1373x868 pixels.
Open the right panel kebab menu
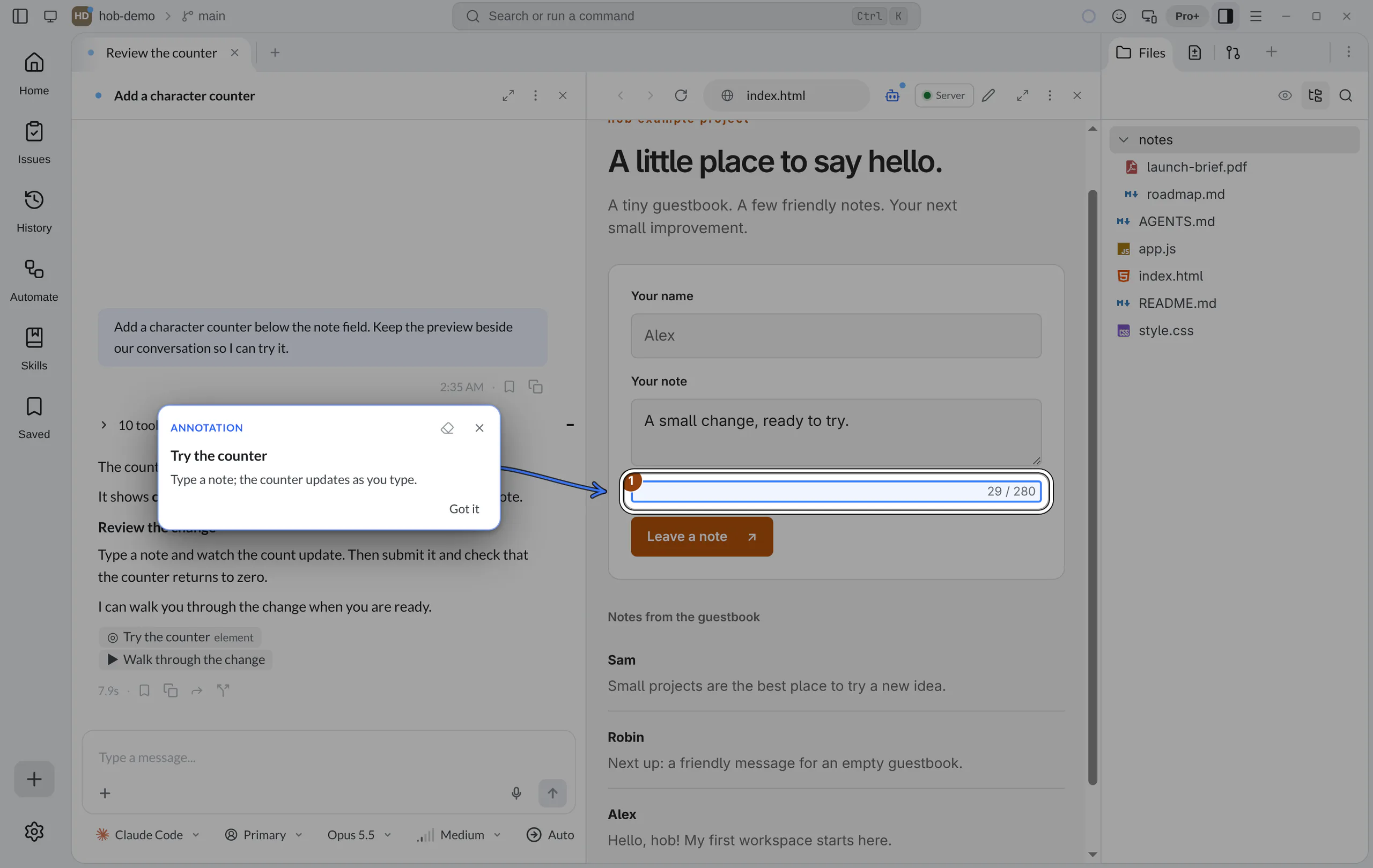(1348, 52)
